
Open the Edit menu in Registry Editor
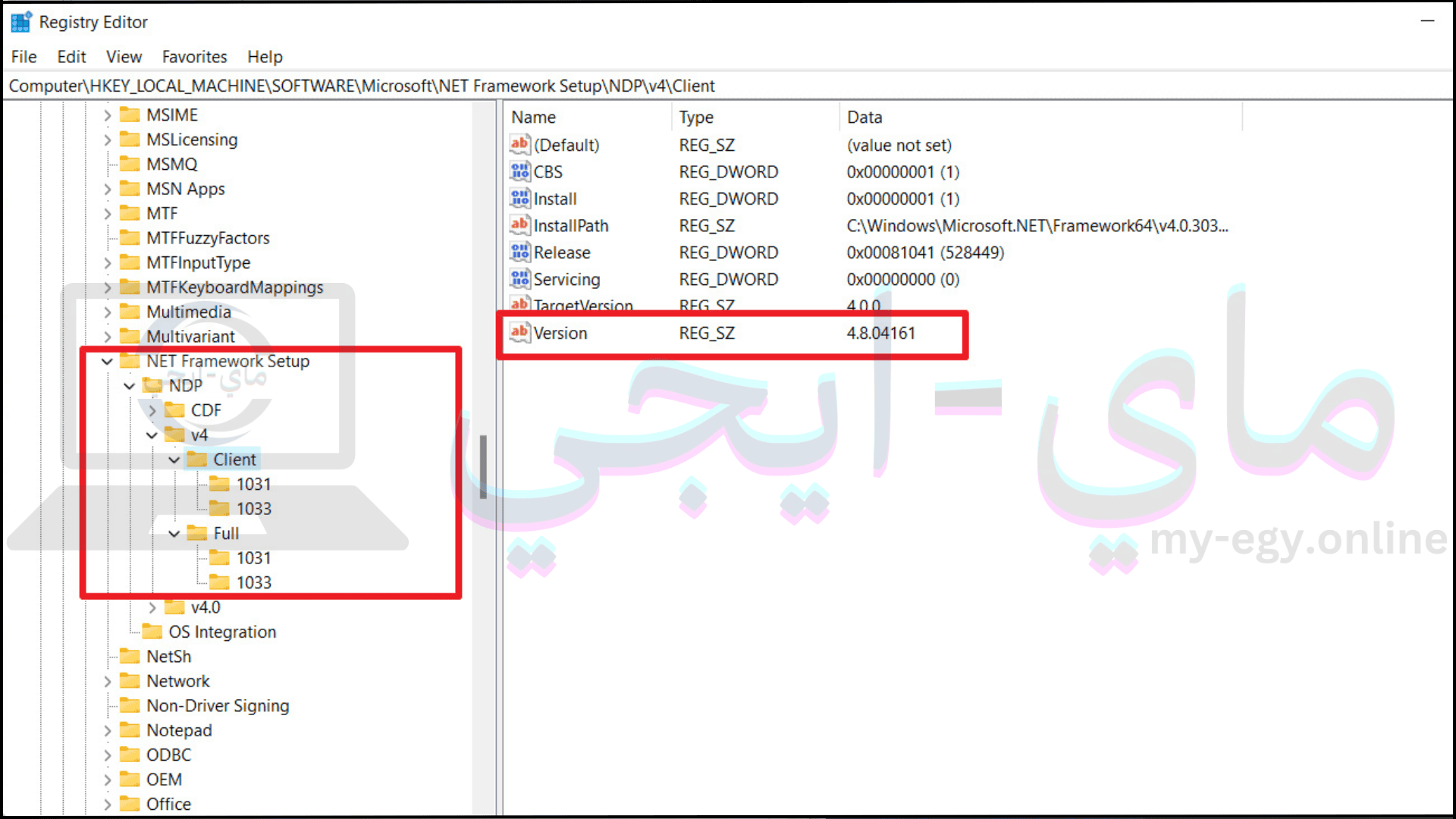(x=70, y=57)
